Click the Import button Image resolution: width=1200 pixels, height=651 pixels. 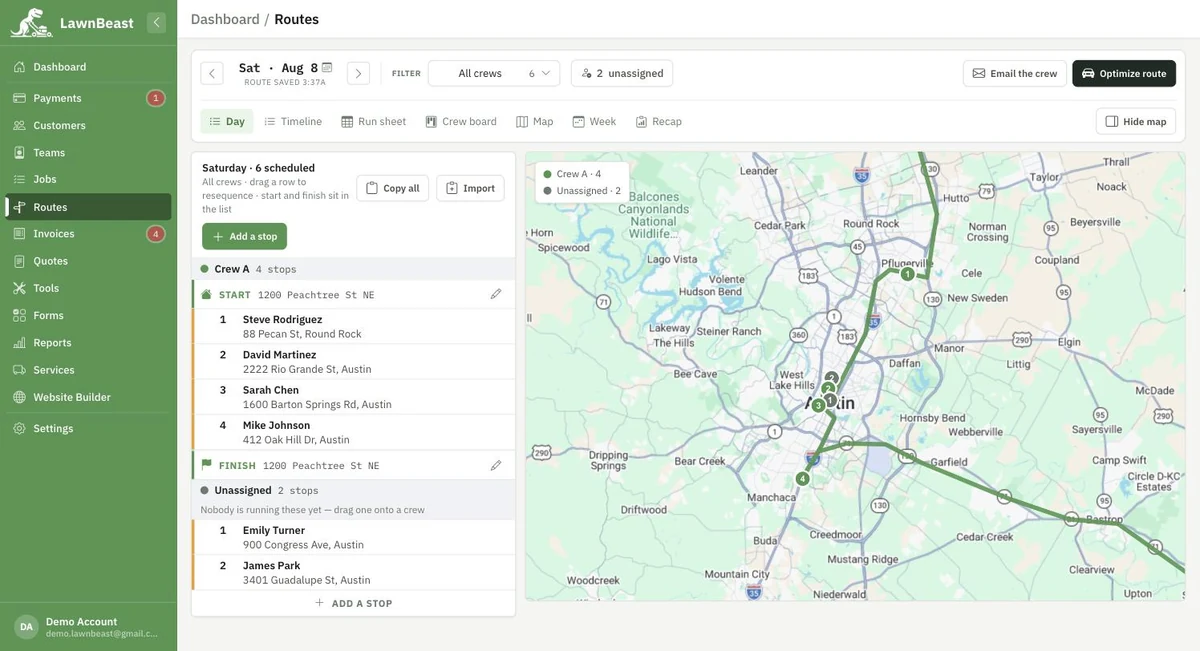[x=470, y=188]
